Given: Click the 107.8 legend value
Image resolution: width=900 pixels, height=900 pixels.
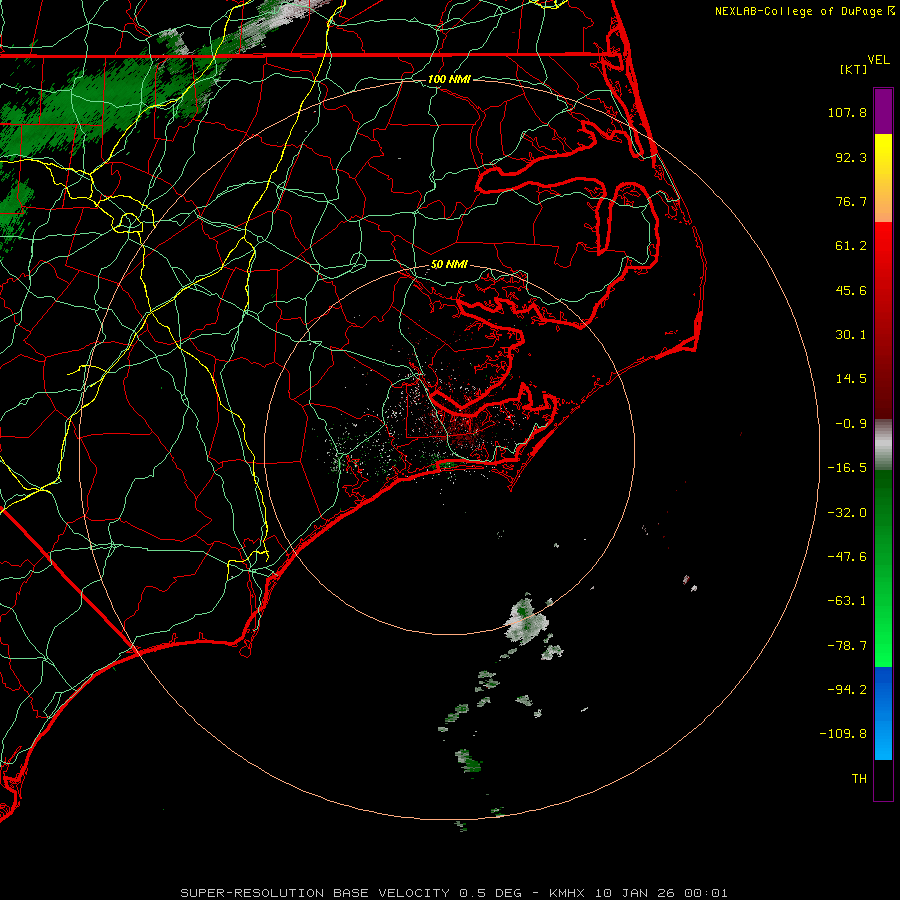Looking at the screenshot, I should 847,112.
